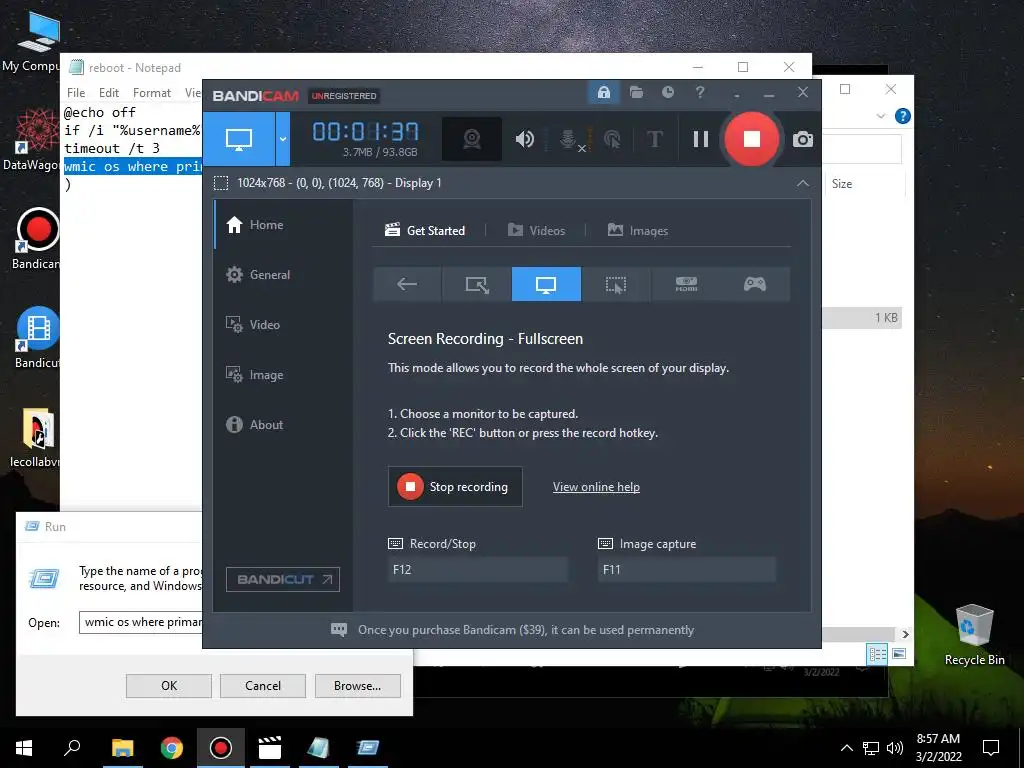The width and height of the screenshot is (1024, 768).
Task: Click OK in the Run dialog
Action: click(x=168, y=686)
